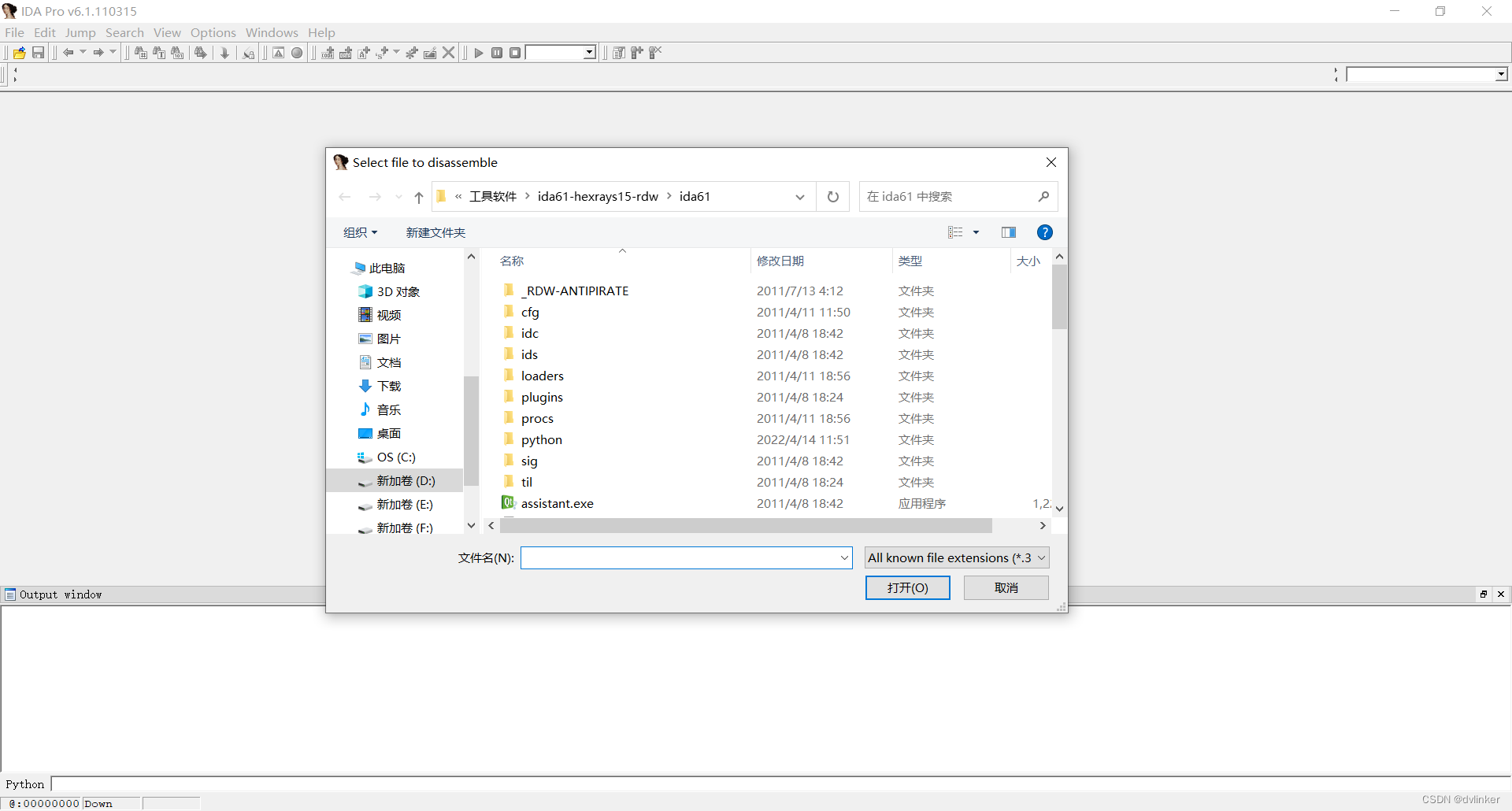Screen dimensions: 1512x811
Task: Click the text search binoculars icon
Action: (159, 53)
